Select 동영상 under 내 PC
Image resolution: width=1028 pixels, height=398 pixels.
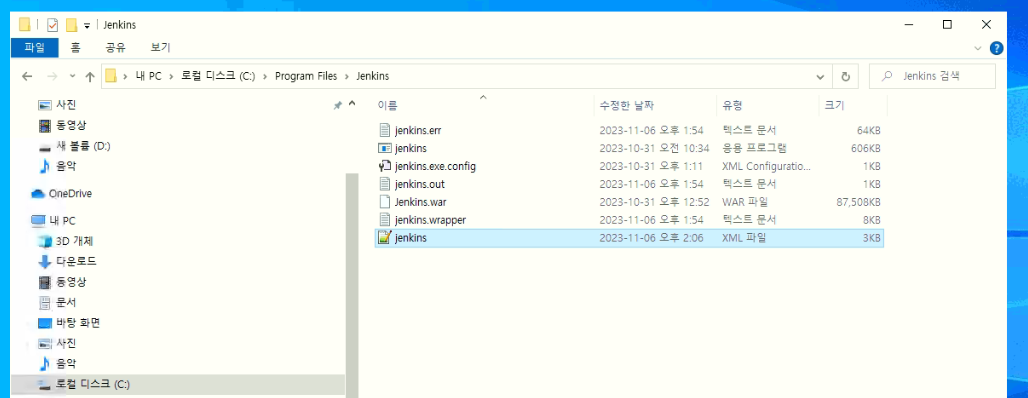71,282
